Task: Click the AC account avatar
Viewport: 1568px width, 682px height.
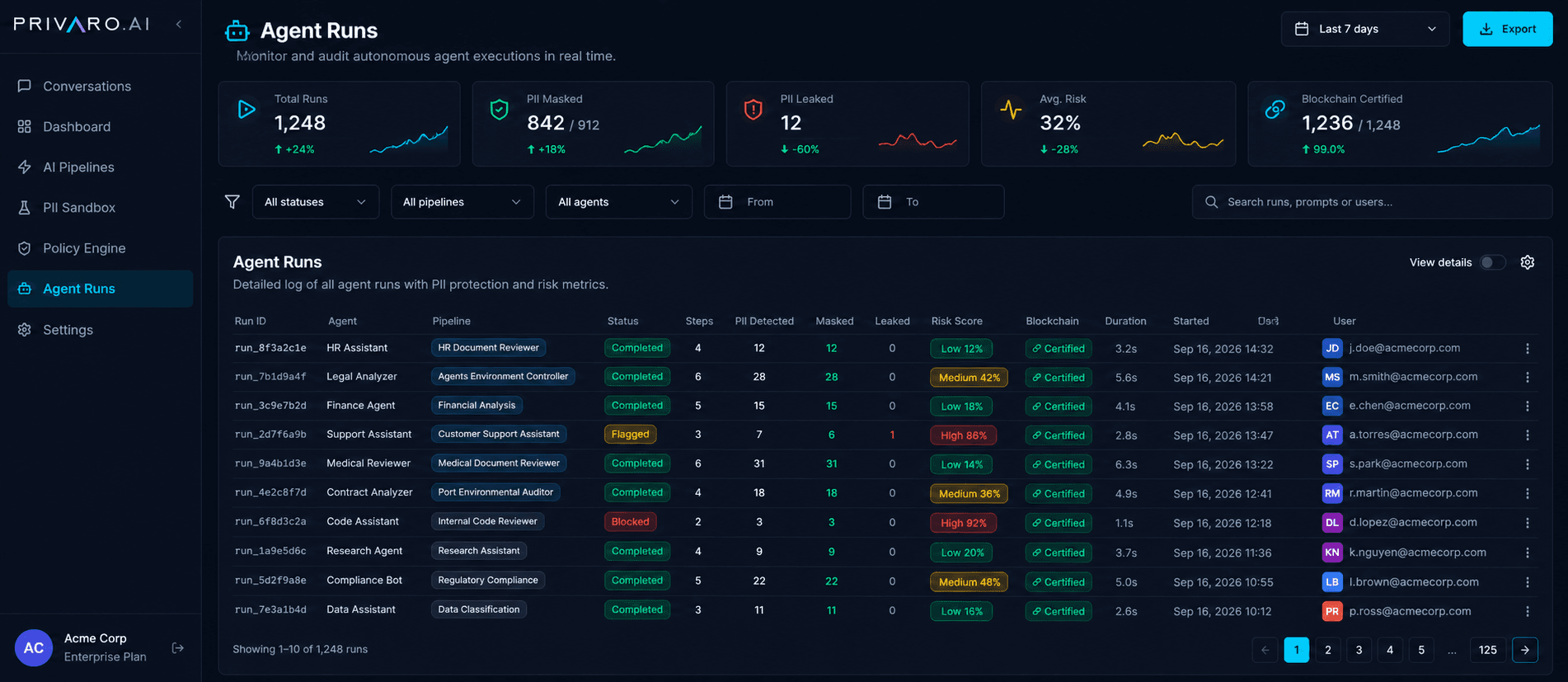Action: tap(34, 648)
